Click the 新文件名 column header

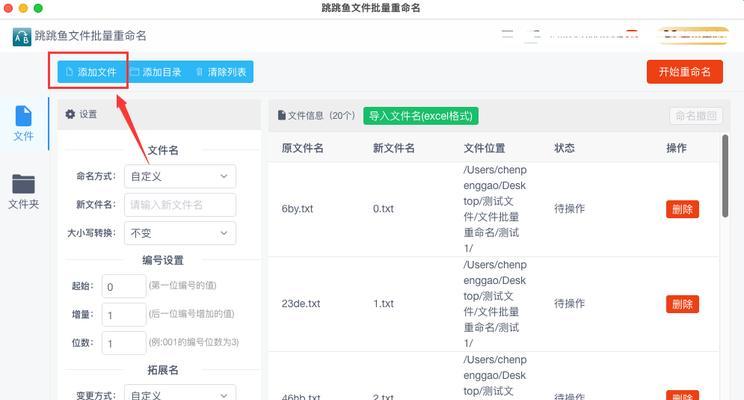(394, 148)
